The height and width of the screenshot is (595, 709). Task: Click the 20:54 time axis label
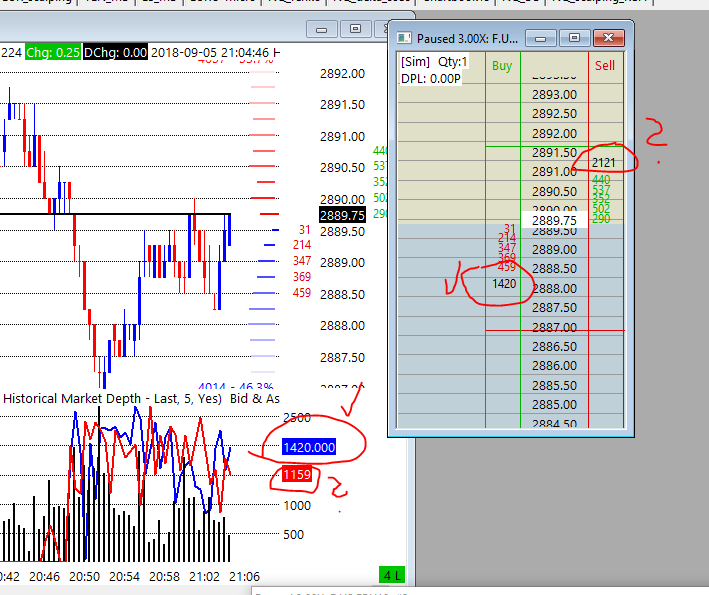pos(124,577)
